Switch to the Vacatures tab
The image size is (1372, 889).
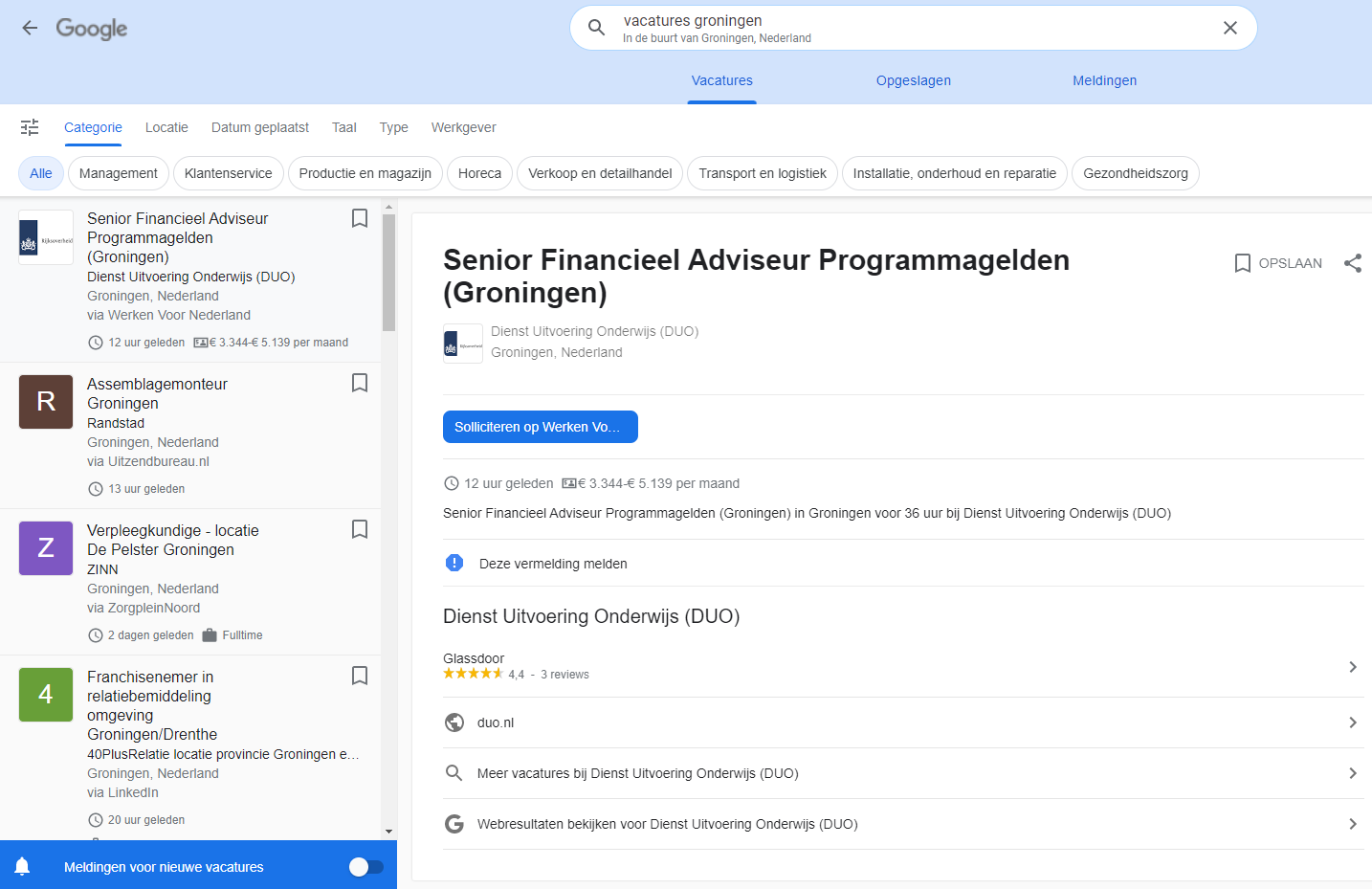(x=722, y=80)
